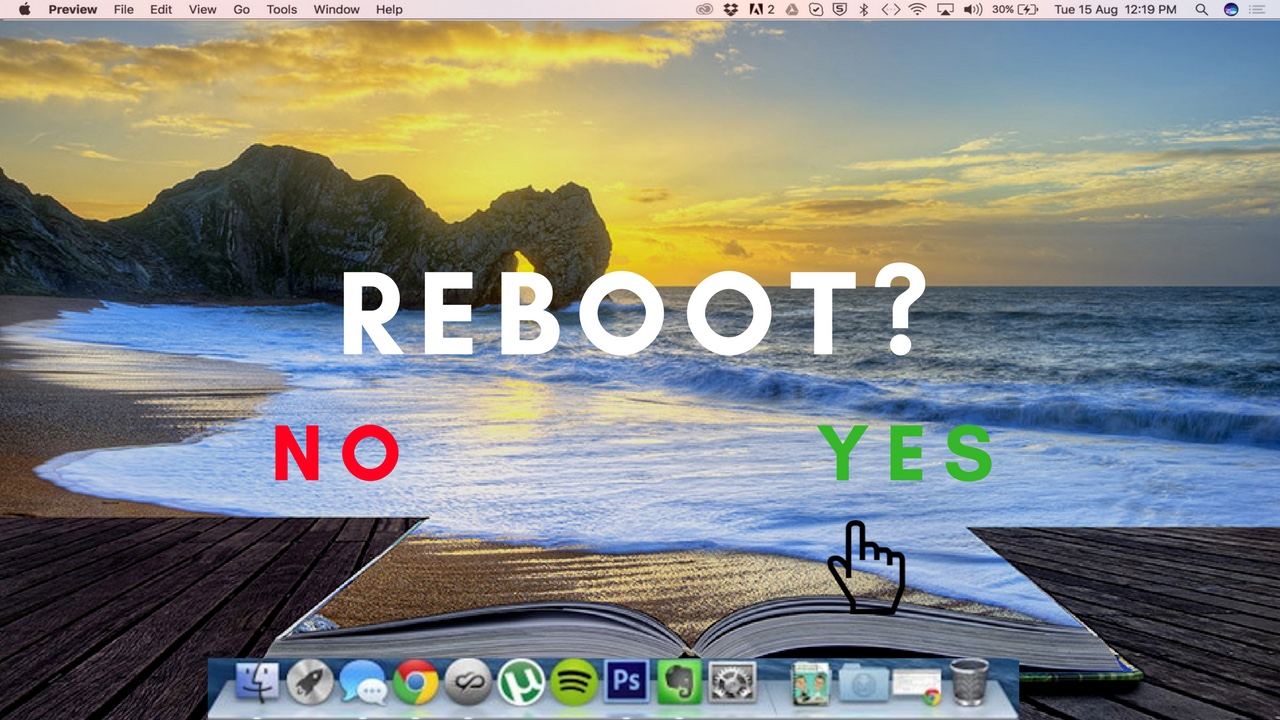The image size is (1280, 720).
Task: Click the minimized Chrome window in dock
Action: (916, 685)
